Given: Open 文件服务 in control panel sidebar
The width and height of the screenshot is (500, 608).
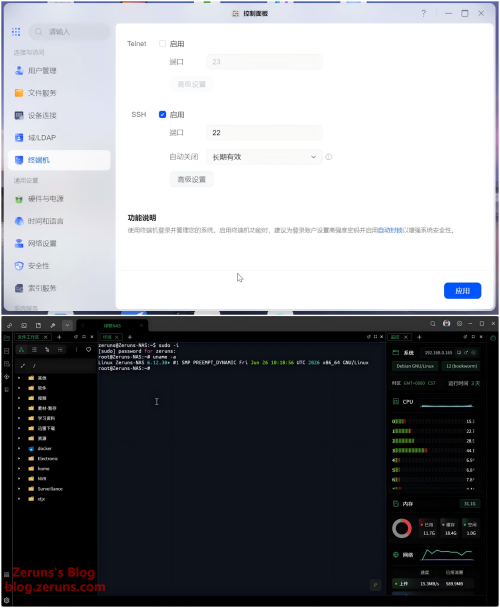Looking at the screenshot, I should 59,93.
